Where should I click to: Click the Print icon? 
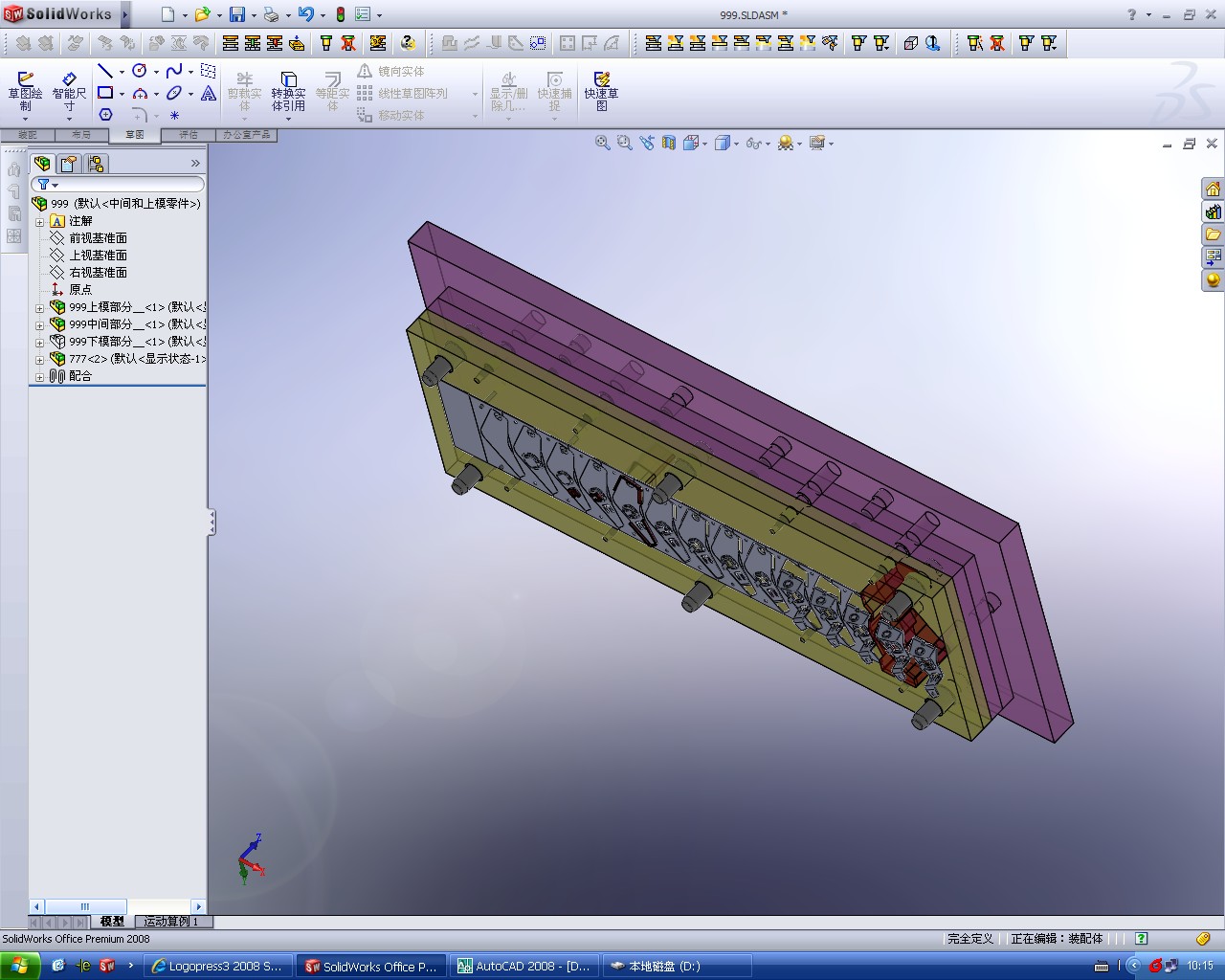[271, 14]
